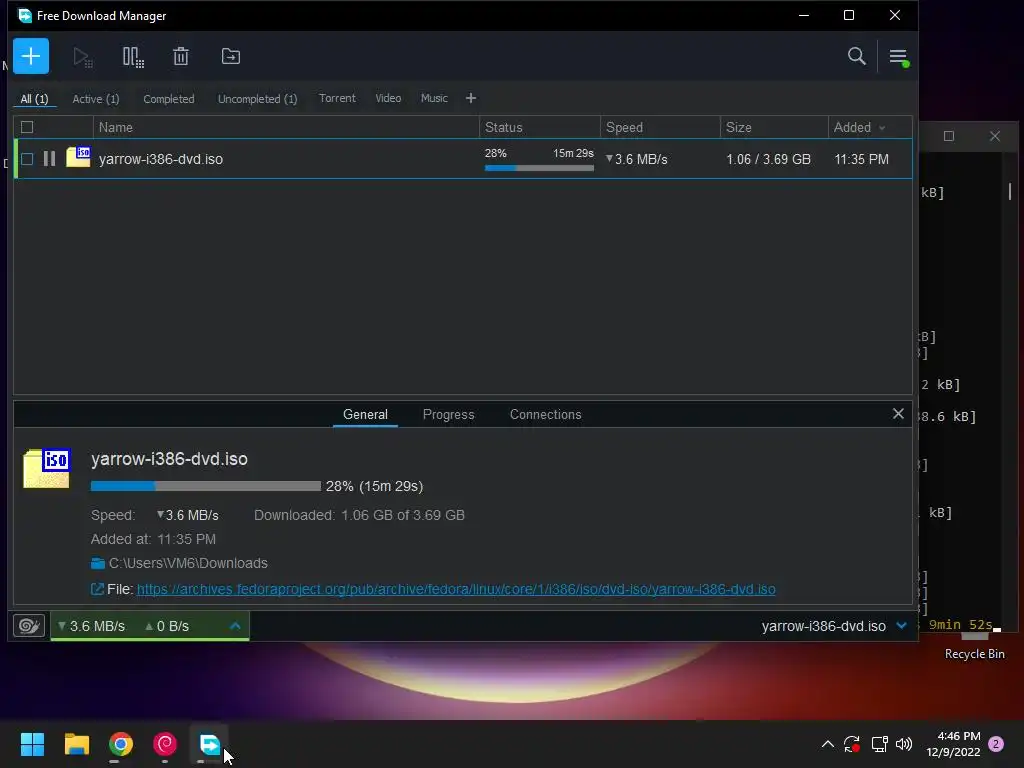This screenshot has width=1024, height=768.
Task: Sort by Added column arrow
Action: 882,128
